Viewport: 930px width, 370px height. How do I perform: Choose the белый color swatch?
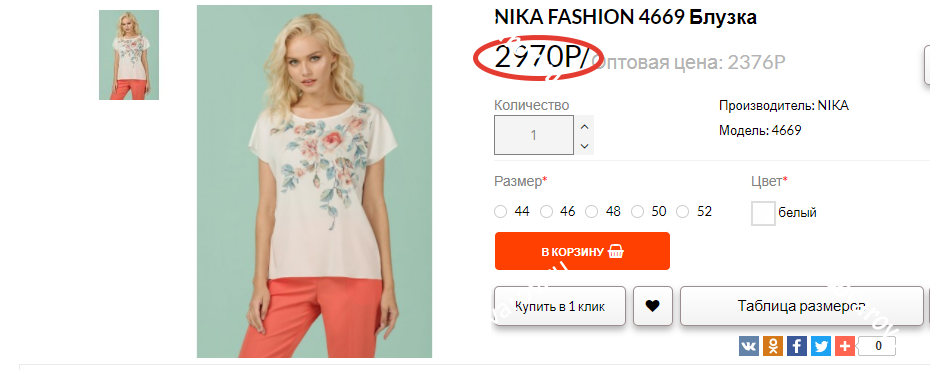(763, 213)
